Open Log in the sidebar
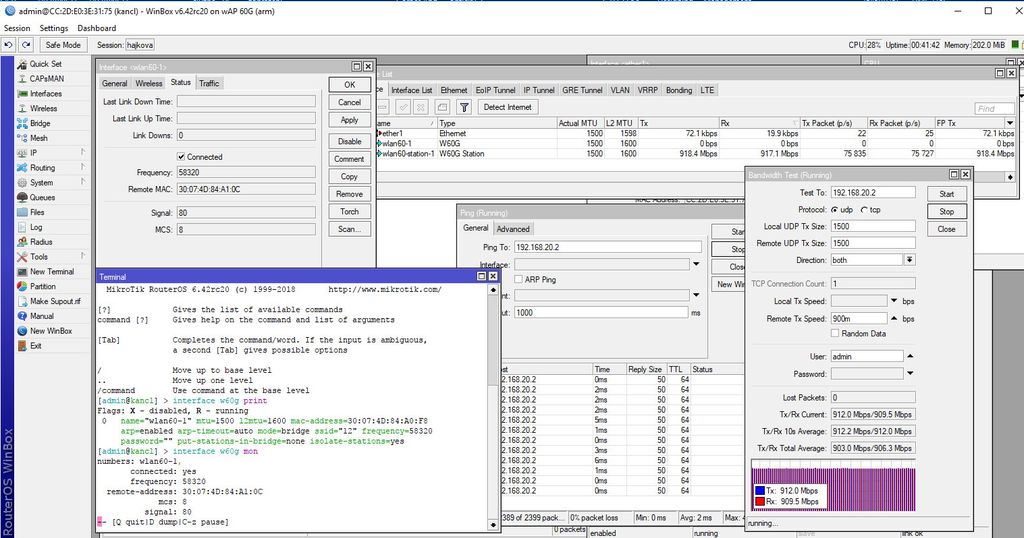Image resolution: width=1024 pixels, height=538 pixels. 36,227
